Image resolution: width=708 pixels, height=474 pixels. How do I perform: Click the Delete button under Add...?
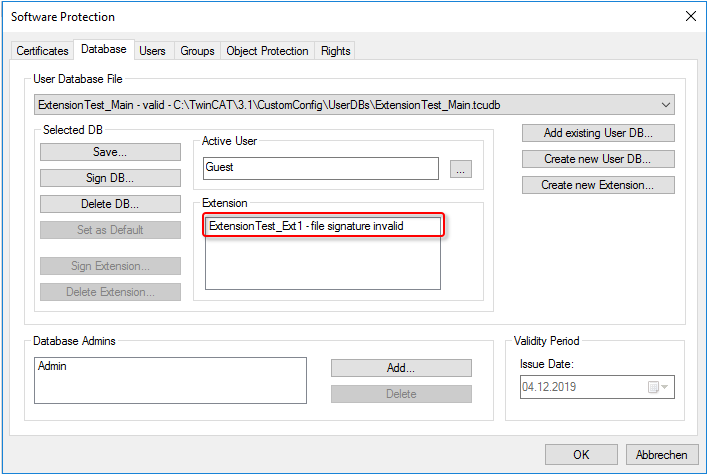[x=401, y=394]
